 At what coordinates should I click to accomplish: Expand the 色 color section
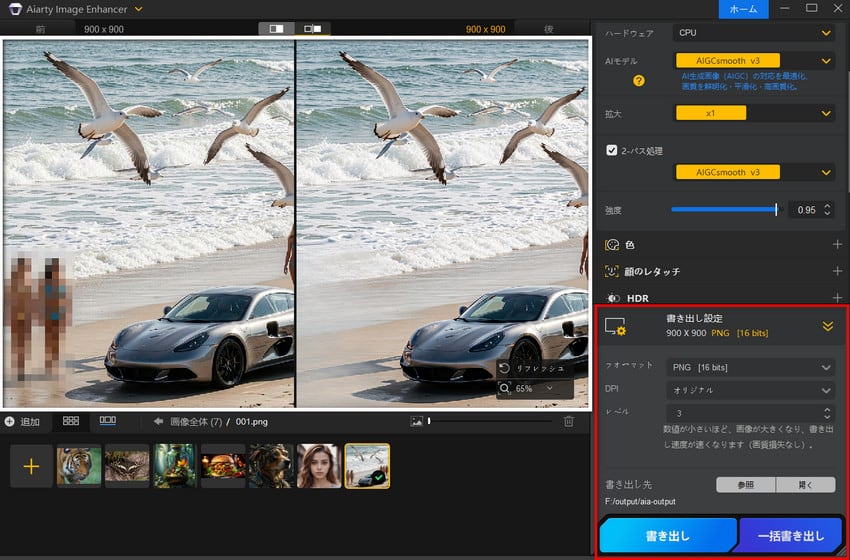point(837,245)
